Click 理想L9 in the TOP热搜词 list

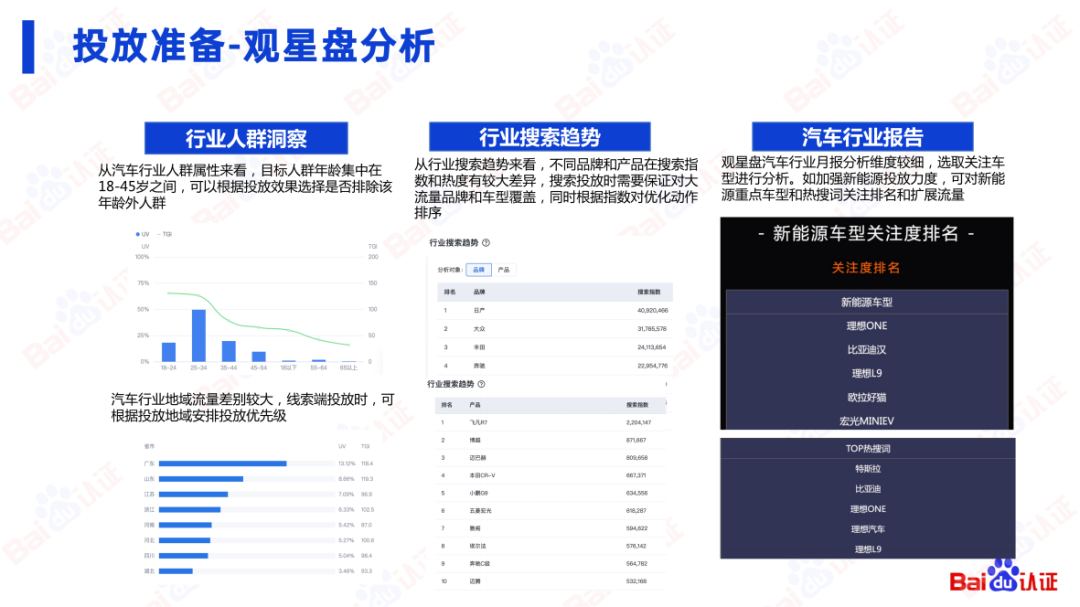[868, 549]
